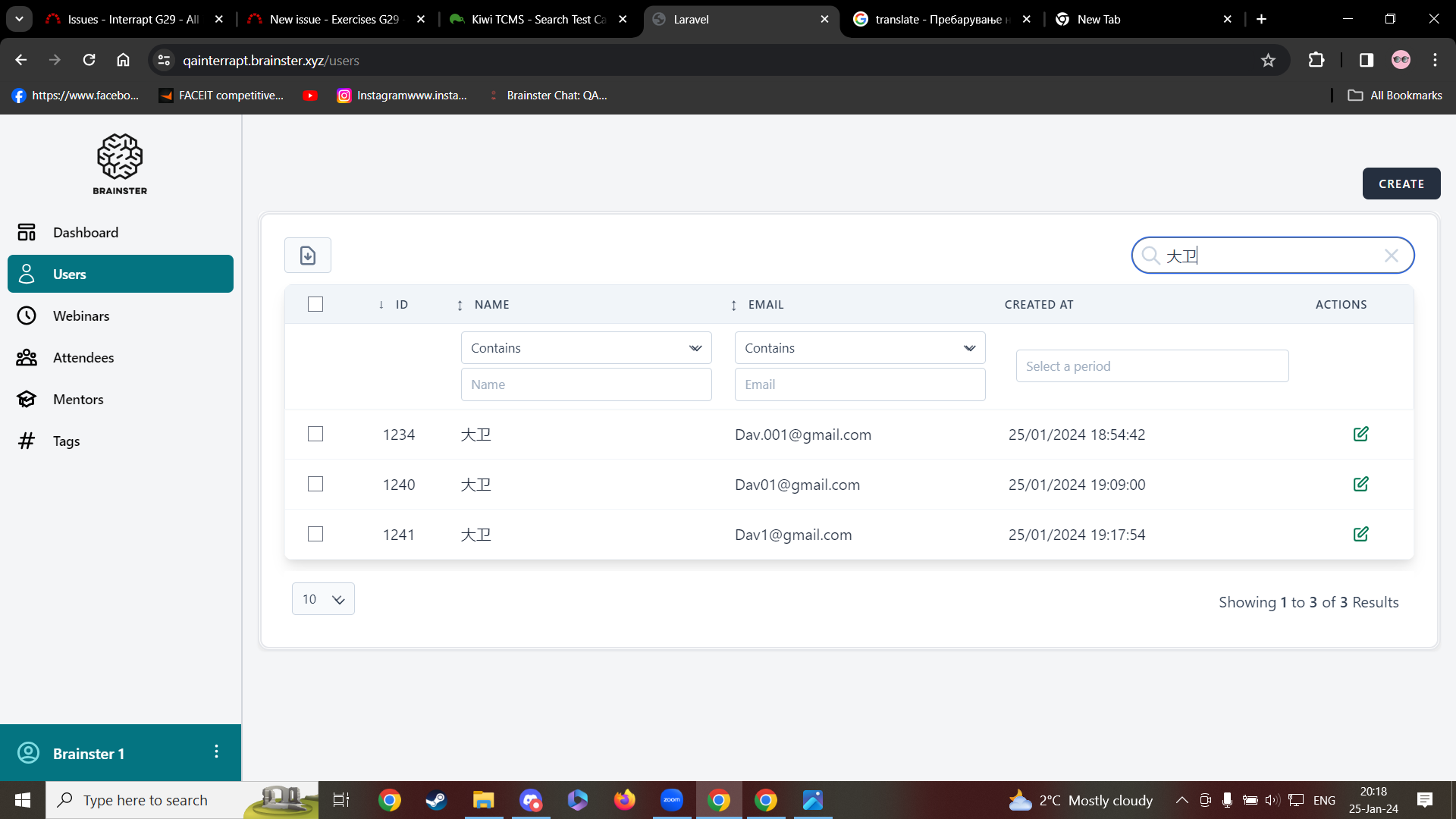1456x819 pixels.
Task: Click edit icon for user 1241
Action: pyautogui.click(x=1360, y=534)
